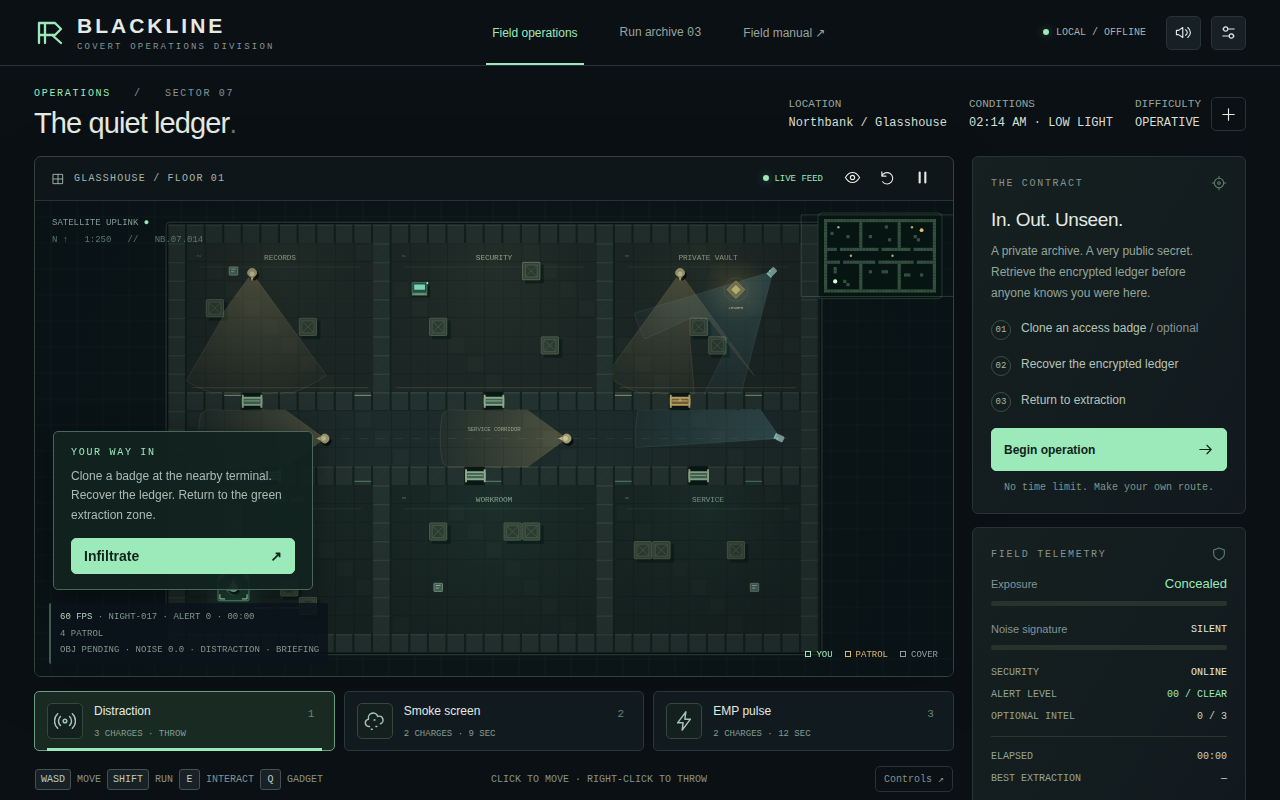Screen dimensions: 1280x800
Task: Restart the map with the reset icon
Action: click(887, 178)
